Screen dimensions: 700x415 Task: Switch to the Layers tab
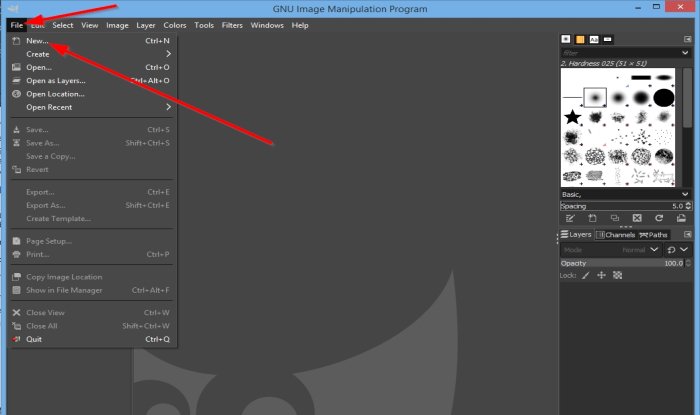576,234
